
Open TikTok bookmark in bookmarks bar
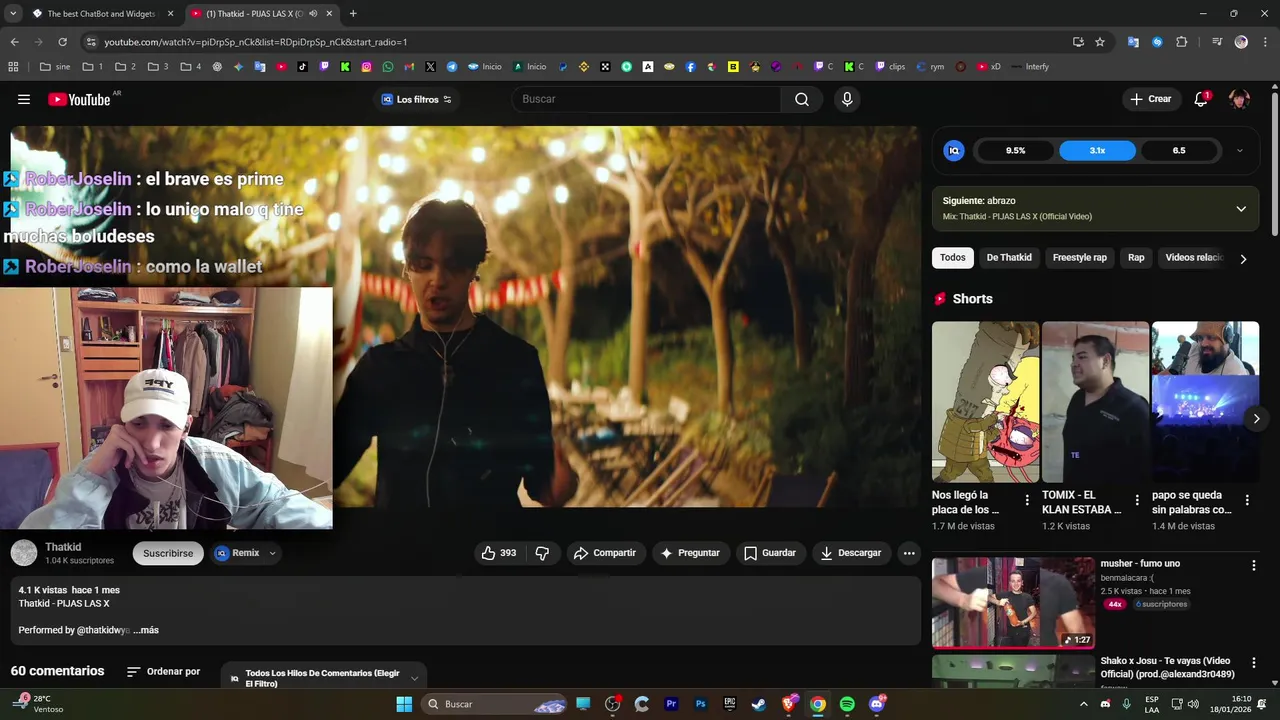pyautogui.click(x=303, y=67)
